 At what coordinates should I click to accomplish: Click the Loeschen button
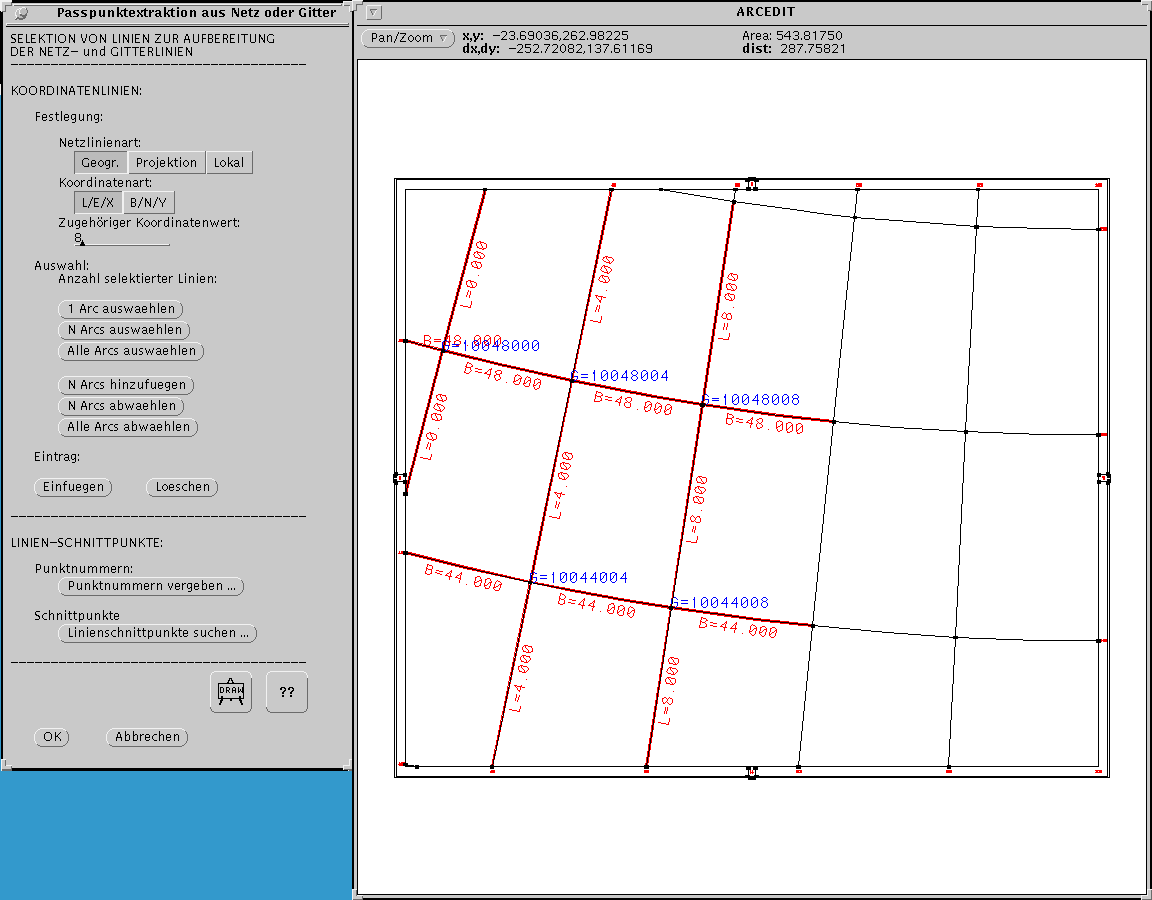[x=182, y=487]
